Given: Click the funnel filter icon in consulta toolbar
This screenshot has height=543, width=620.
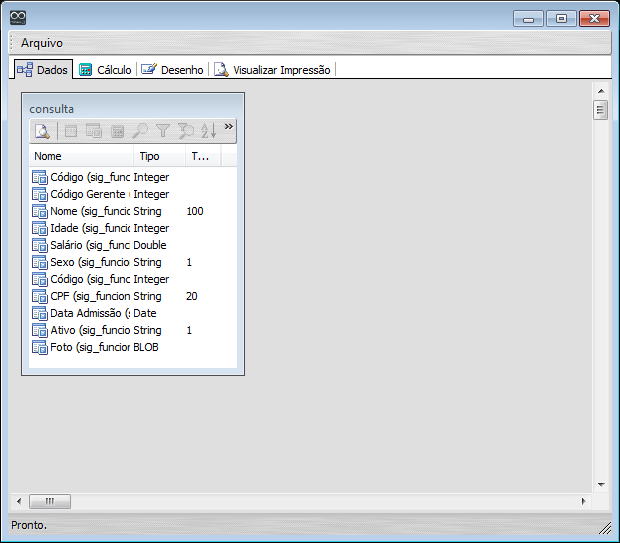Looking at the screenshot, I should (x=163, y=131).
